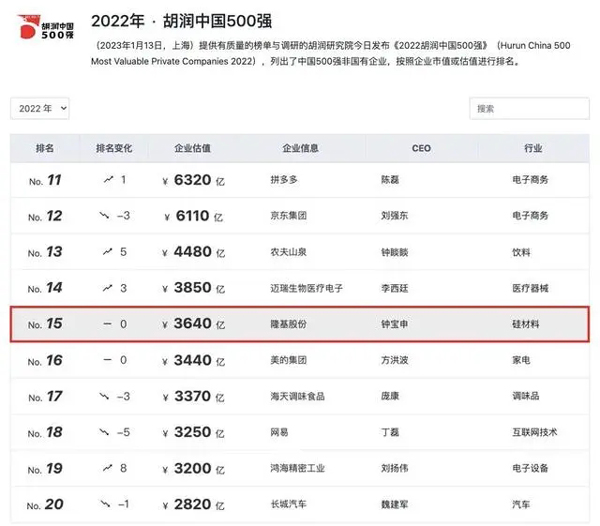The image size is (600, 526).
Task: Click the 企业信息 column header
Action: 300,148
